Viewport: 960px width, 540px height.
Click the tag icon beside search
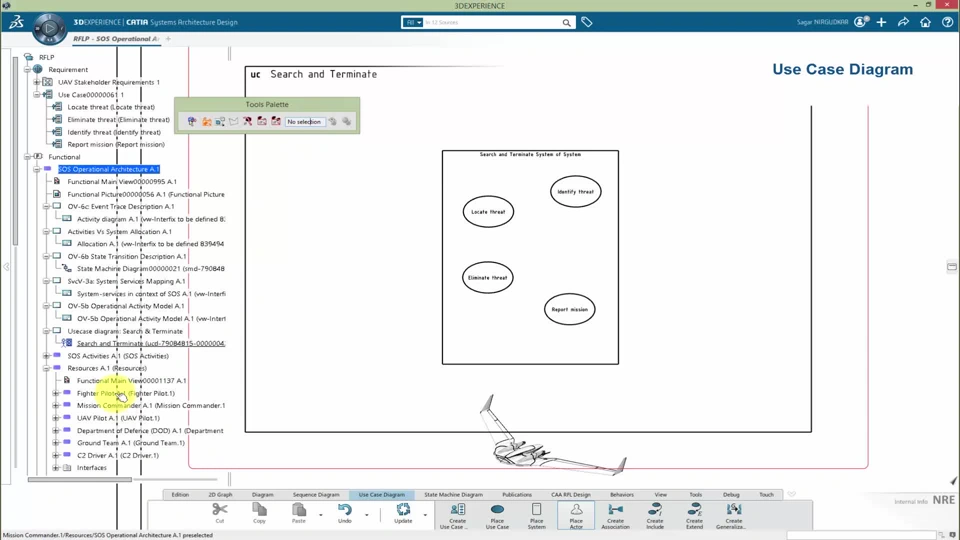tap(587, 23)
